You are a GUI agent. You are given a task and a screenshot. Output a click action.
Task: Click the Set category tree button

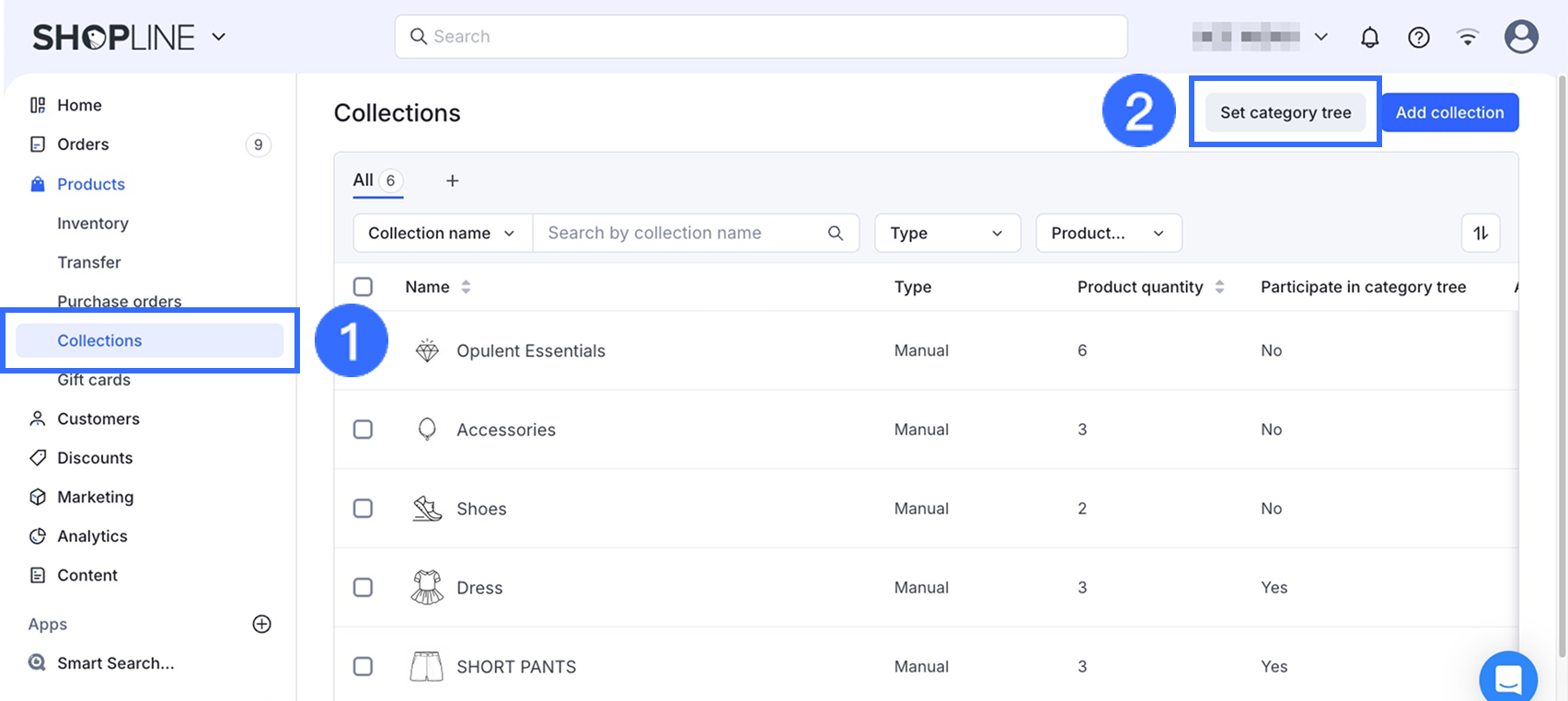pyautogui.click(x=1285, y=112)
